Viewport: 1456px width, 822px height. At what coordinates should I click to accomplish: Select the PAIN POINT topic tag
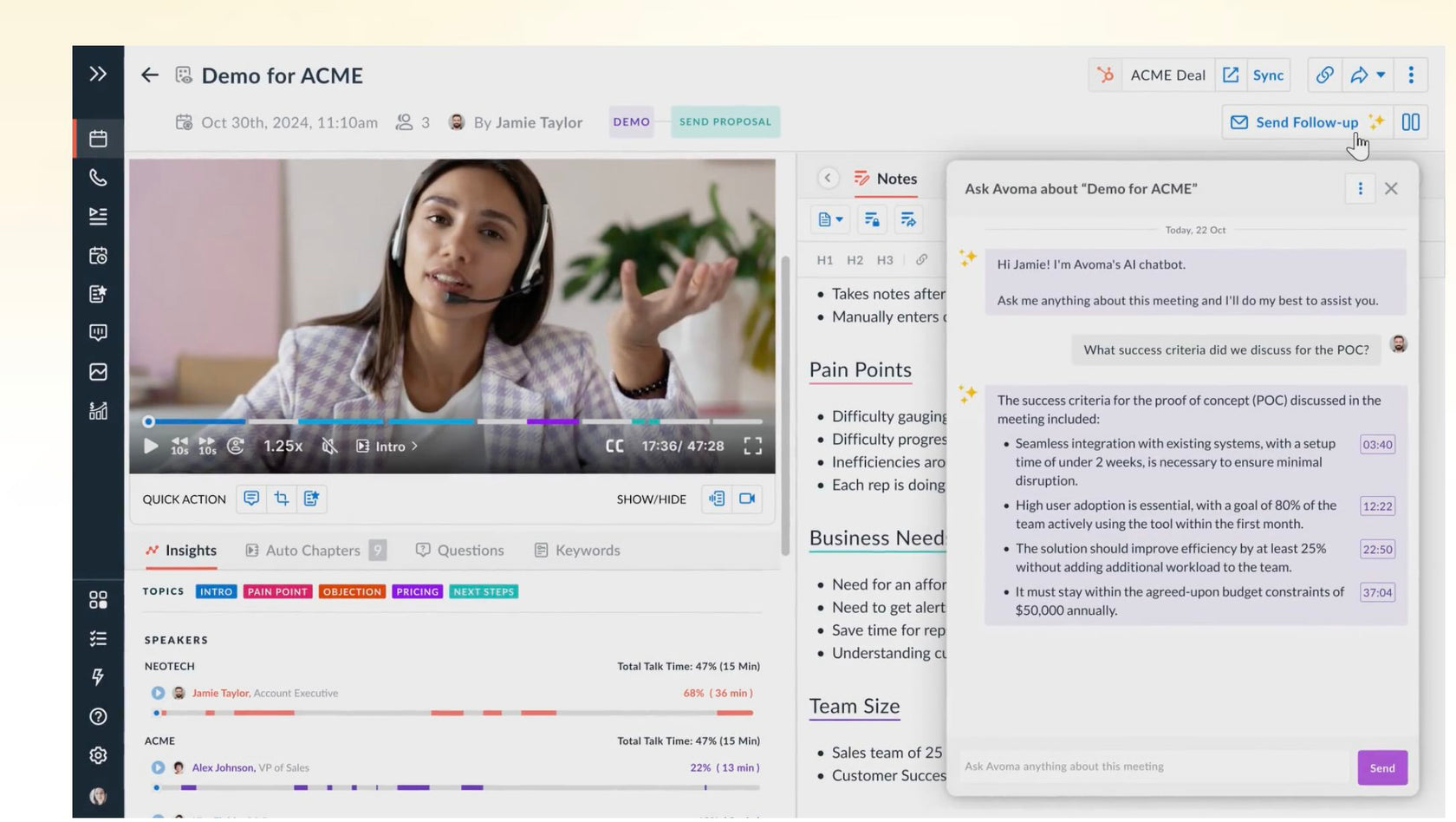tap(277, 591)
